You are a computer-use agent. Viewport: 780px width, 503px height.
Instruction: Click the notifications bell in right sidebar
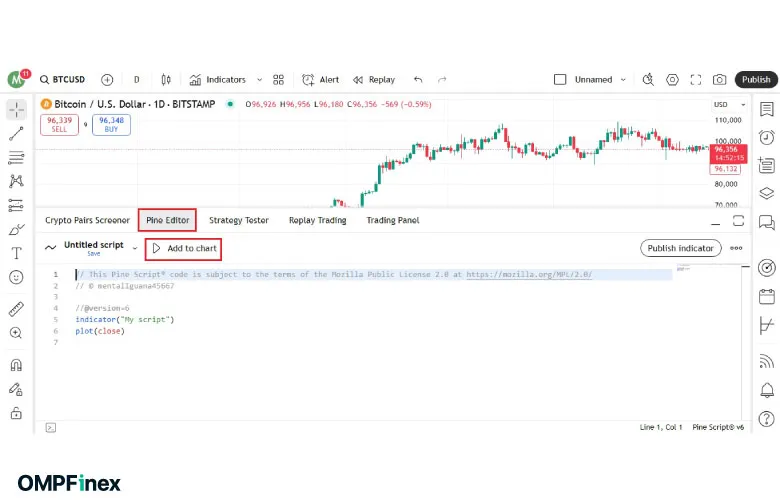point(766,390)
